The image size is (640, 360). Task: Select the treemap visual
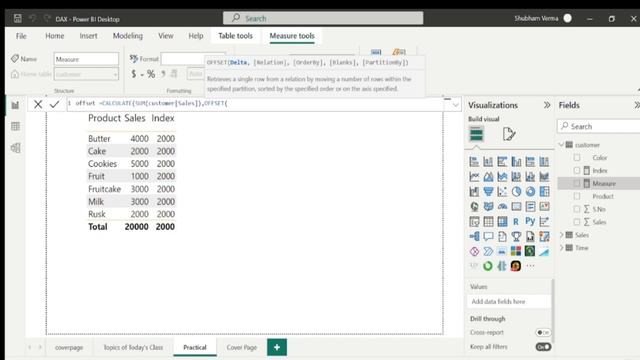click(x=544, y=191)
